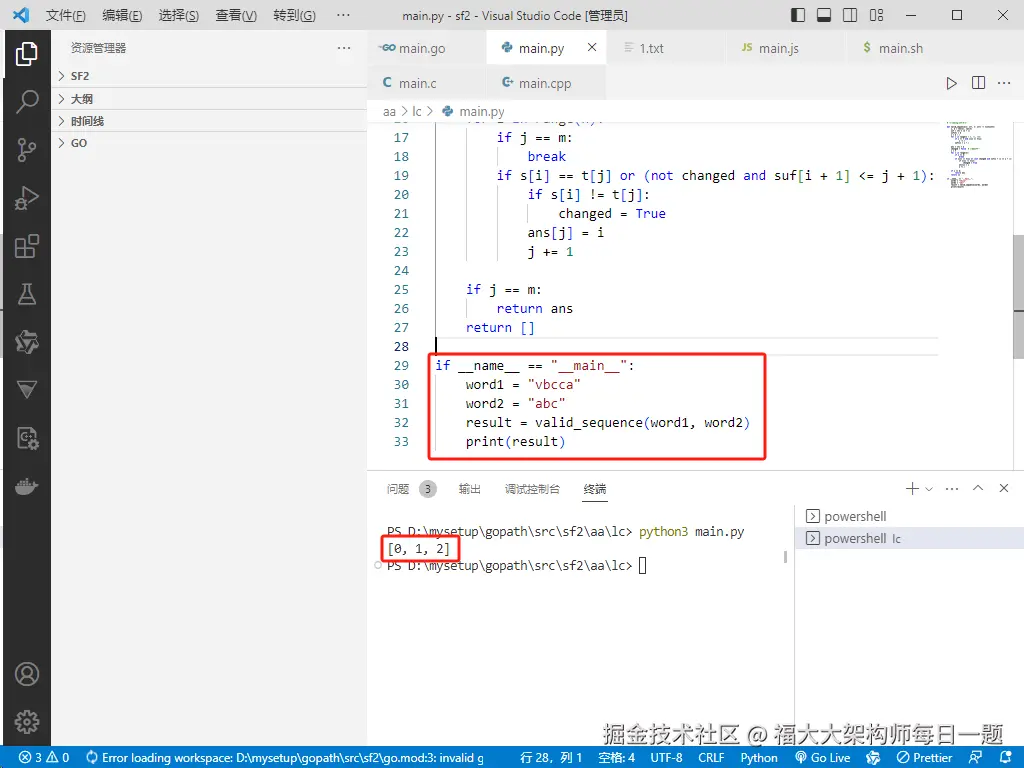Start Go Live server
The width and height of the screenshot is (1024, 768).
point(823,758)
